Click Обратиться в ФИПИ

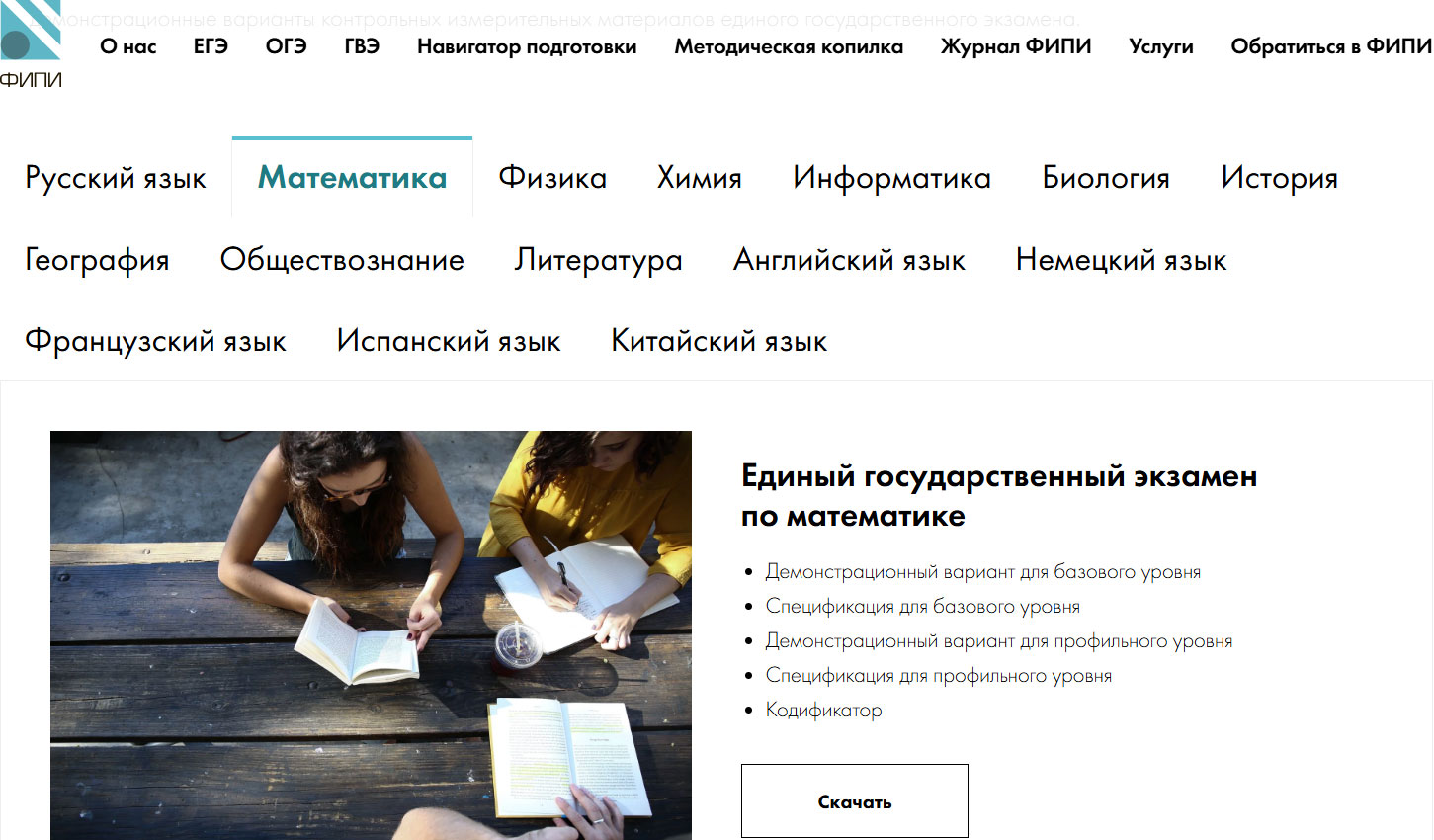click(x=1330, y=46)
